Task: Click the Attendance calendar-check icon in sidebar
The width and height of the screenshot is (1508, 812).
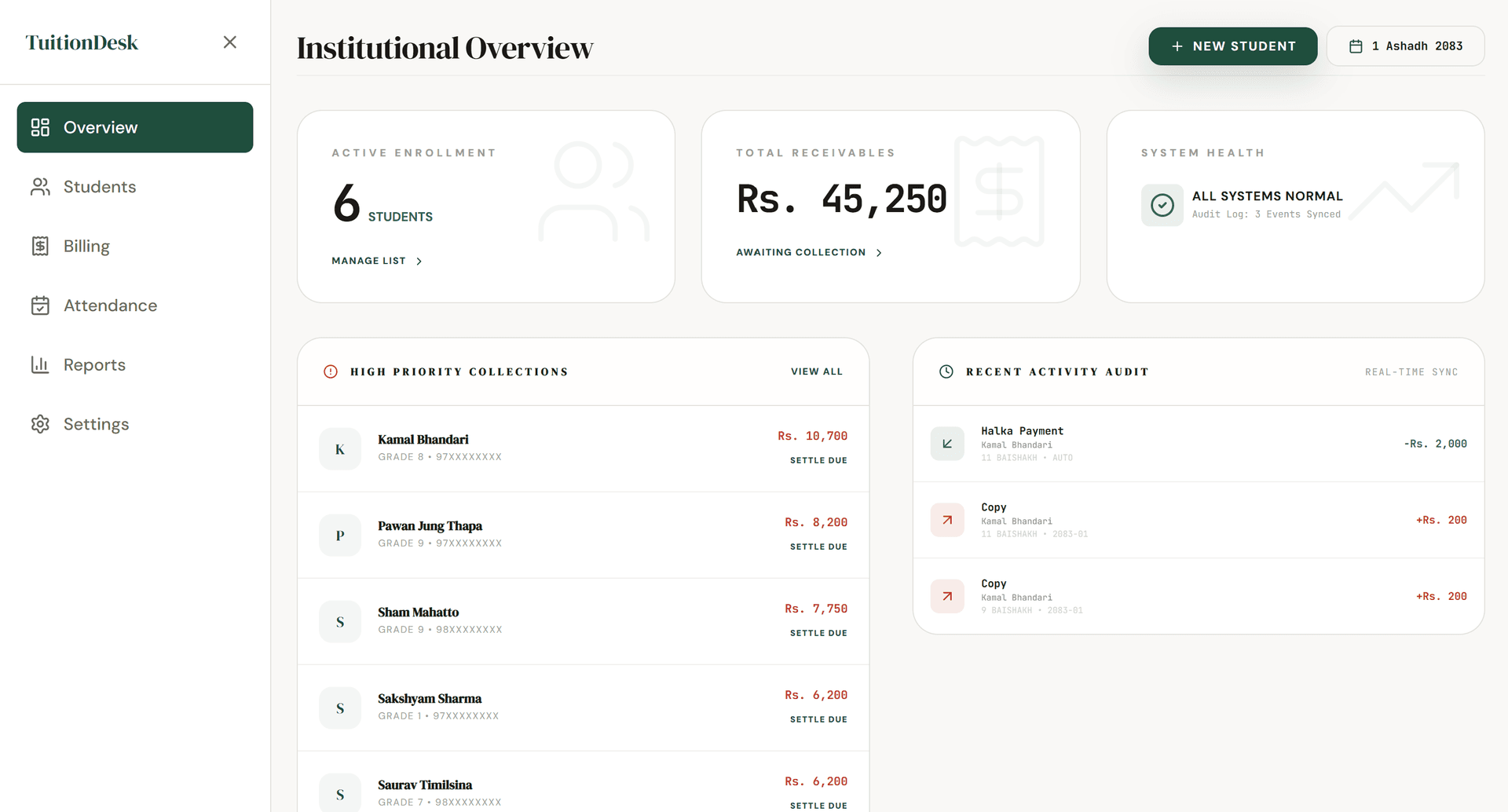Action: pyautogui.click(x=40, y=305)
